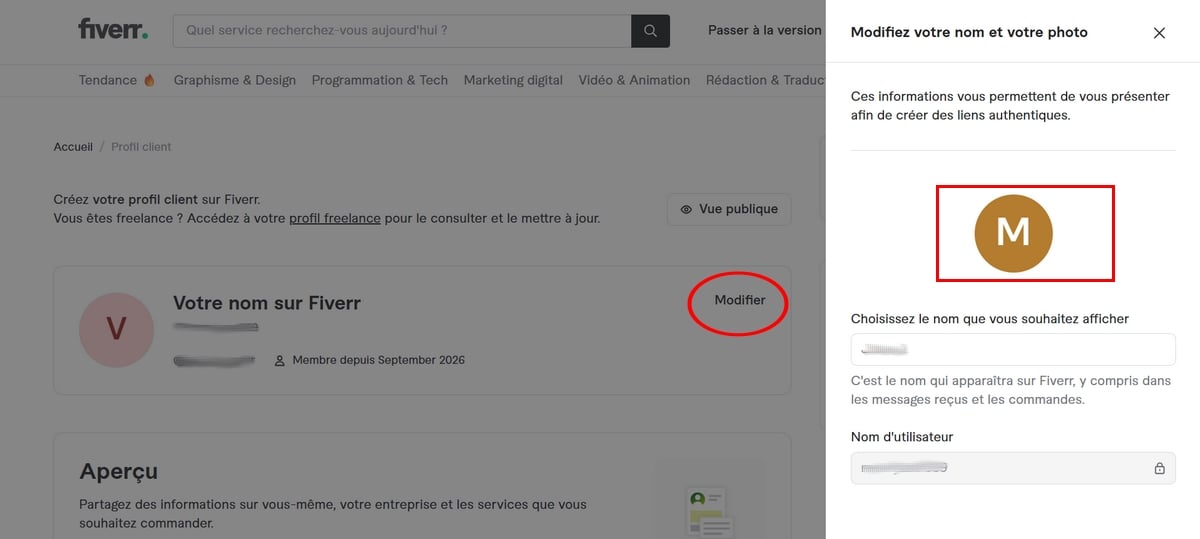The image size is (1200, 539).
Task: Open Vidéo & Animation category
Action: tap(634, 80)
